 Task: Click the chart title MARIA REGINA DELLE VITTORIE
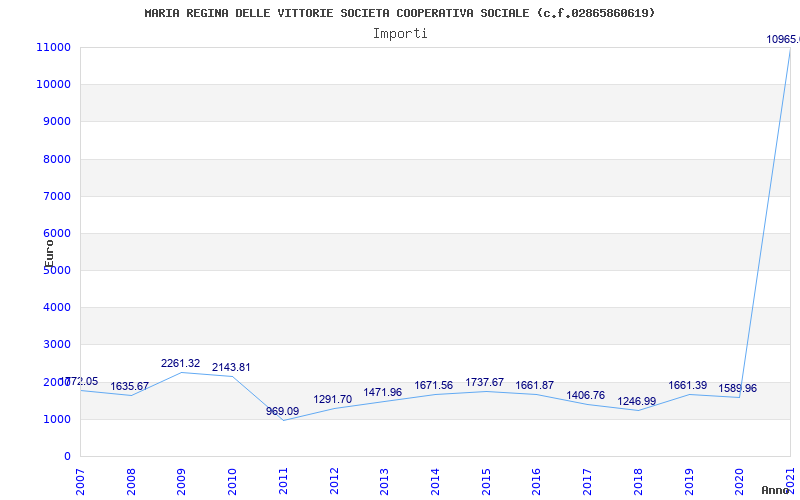pyautogui.click(x=399, y=13)
